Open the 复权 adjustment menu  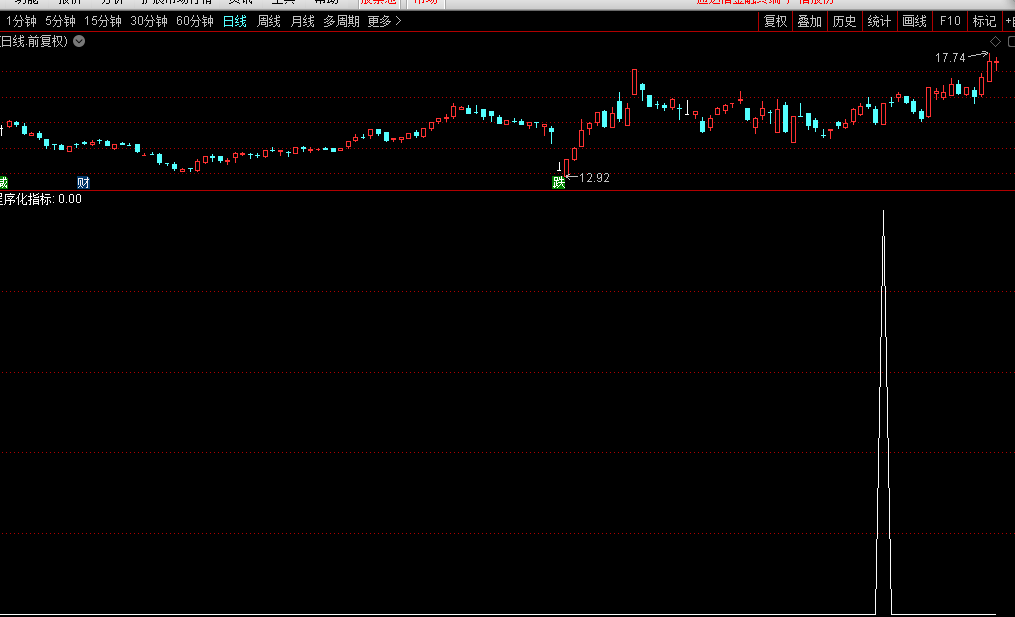775,21
